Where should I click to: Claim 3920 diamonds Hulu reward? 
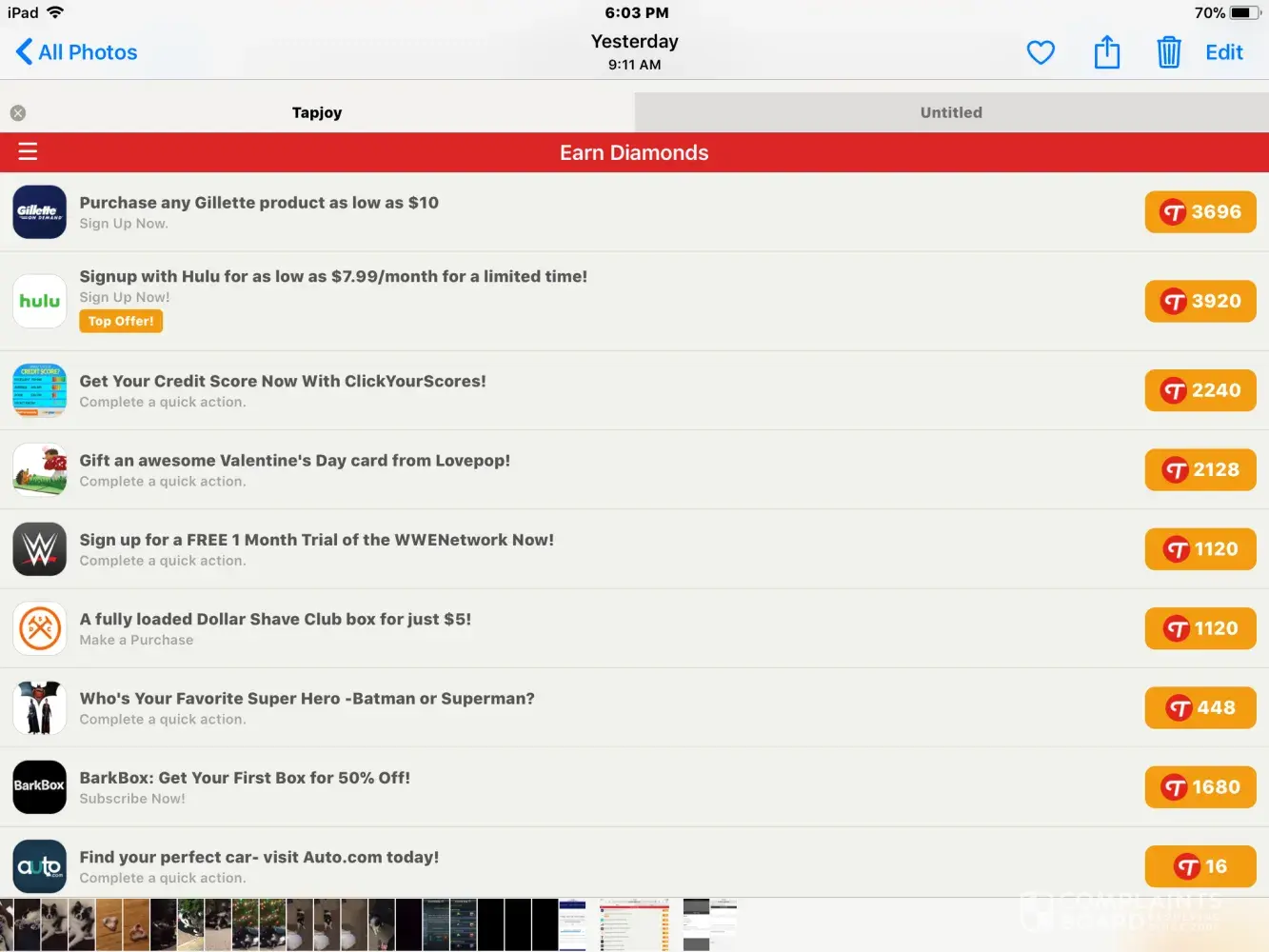tap(1200, 302)
